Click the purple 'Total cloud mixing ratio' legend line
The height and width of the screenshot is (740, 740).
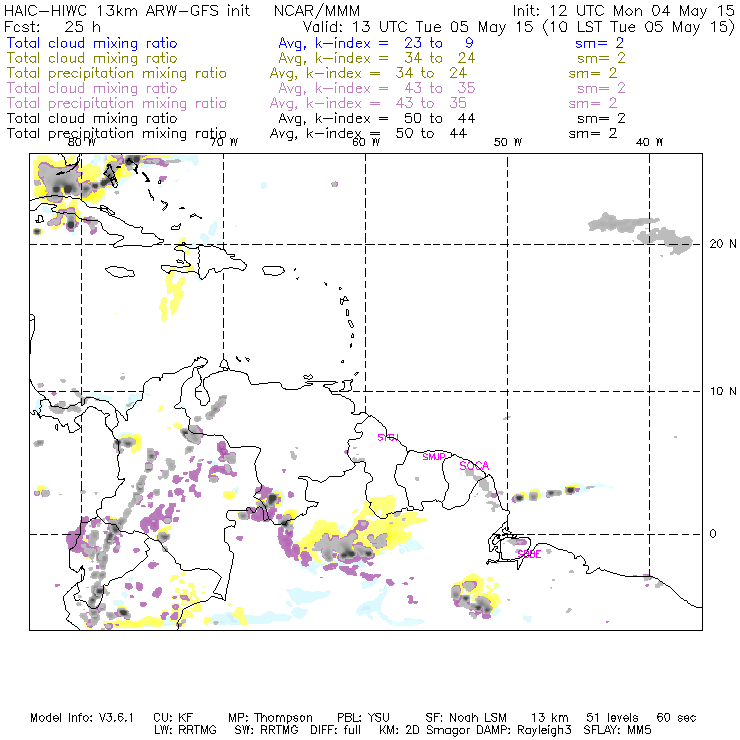pyautogui.click(x=92, y=88)
